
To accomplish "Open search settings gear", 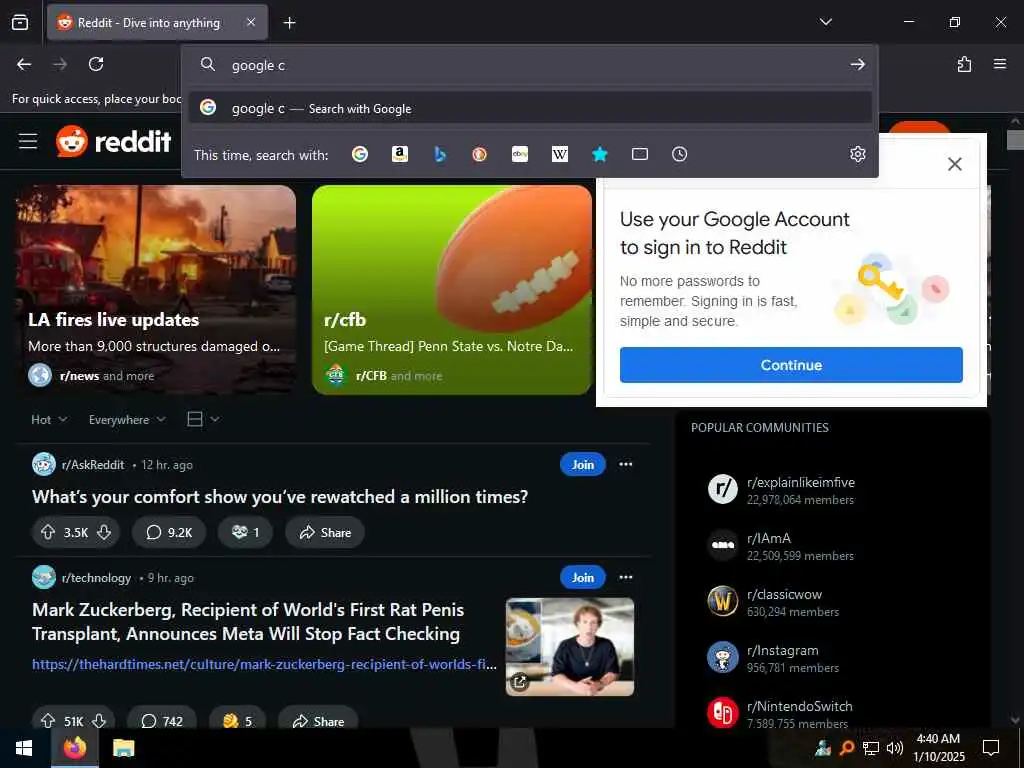I will pos(857,154).
